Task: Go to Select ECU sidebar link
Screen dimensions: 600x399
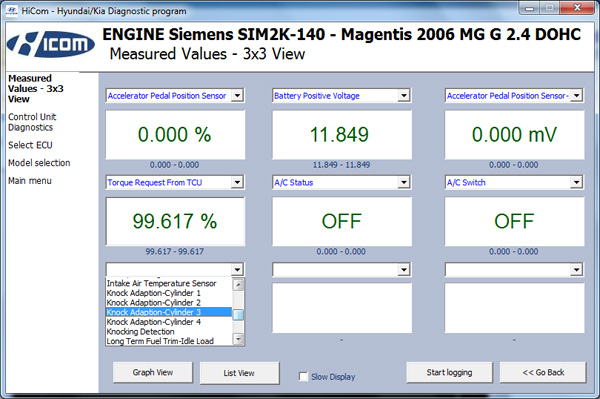Action: [x=30, y=145]
